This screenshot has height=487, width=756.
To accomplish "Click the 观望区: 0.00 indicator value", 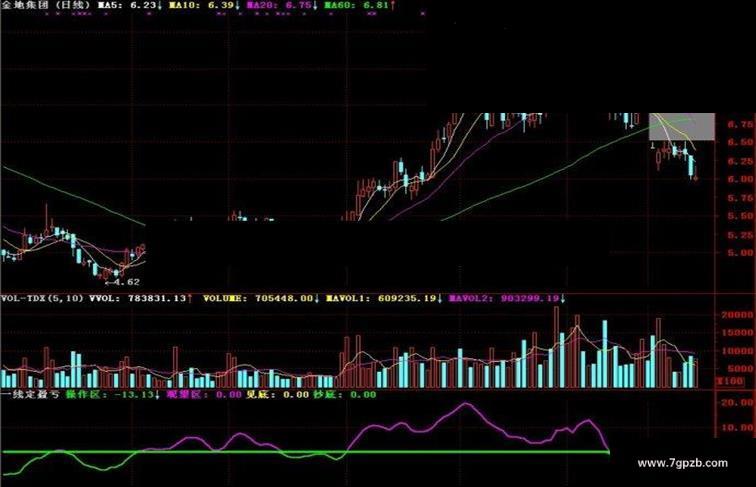I will pos(204,395).
